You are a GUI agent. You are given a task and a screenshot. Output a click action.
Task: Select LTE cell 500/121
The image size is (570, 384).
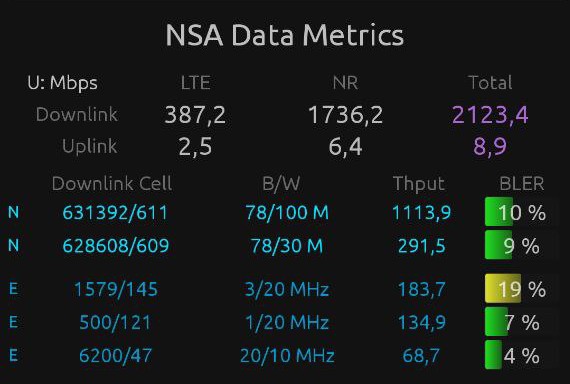tap(115, 323)
